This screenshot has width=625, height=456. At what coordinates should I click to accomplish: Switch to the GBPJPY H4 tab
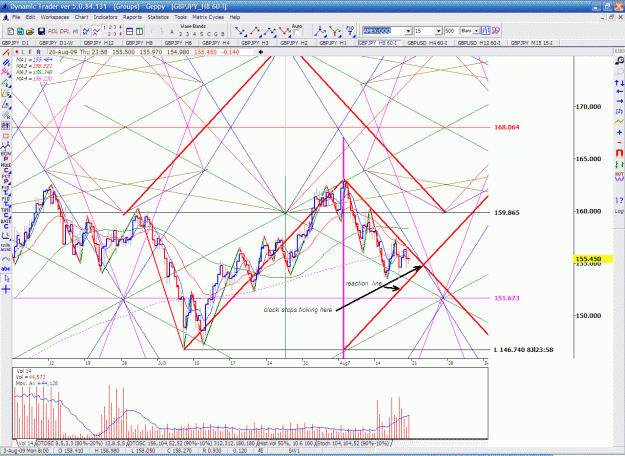pyautogui.click(x=218, y=43)
